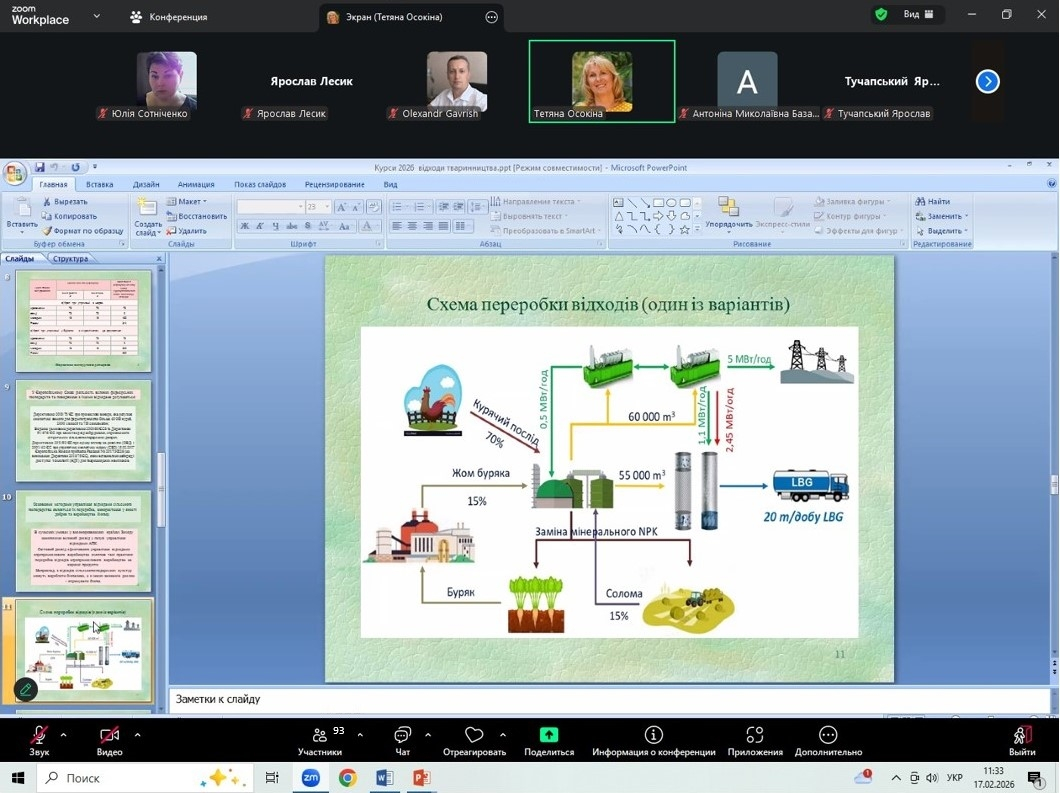
Task: Expand audio options arrow next to Звук
Action: [x=64, y=735]
